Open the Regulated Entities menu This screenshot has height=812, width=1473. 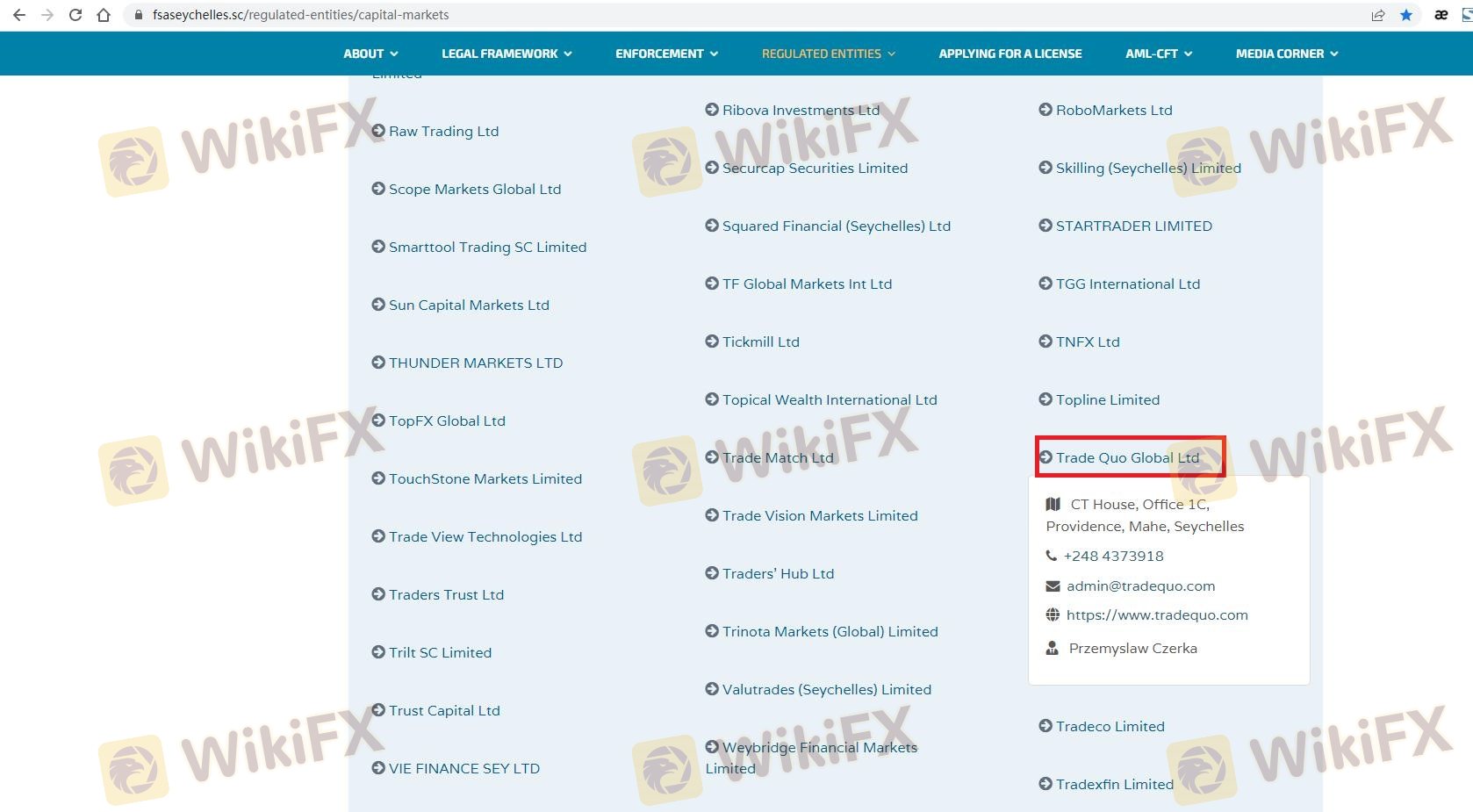tap(828, 54)
